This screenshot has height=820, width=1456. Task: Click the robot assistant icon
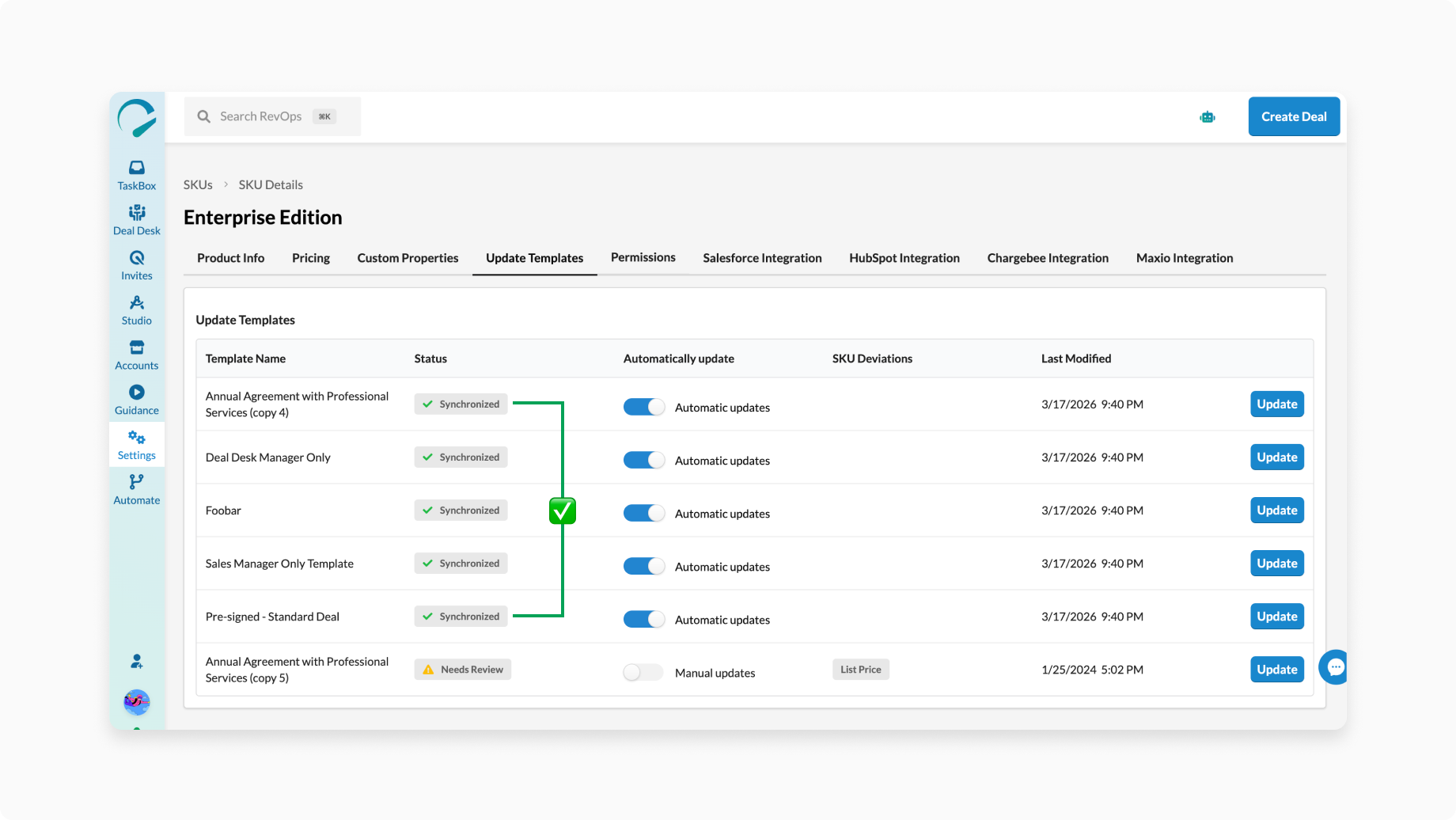point(1207,117)
